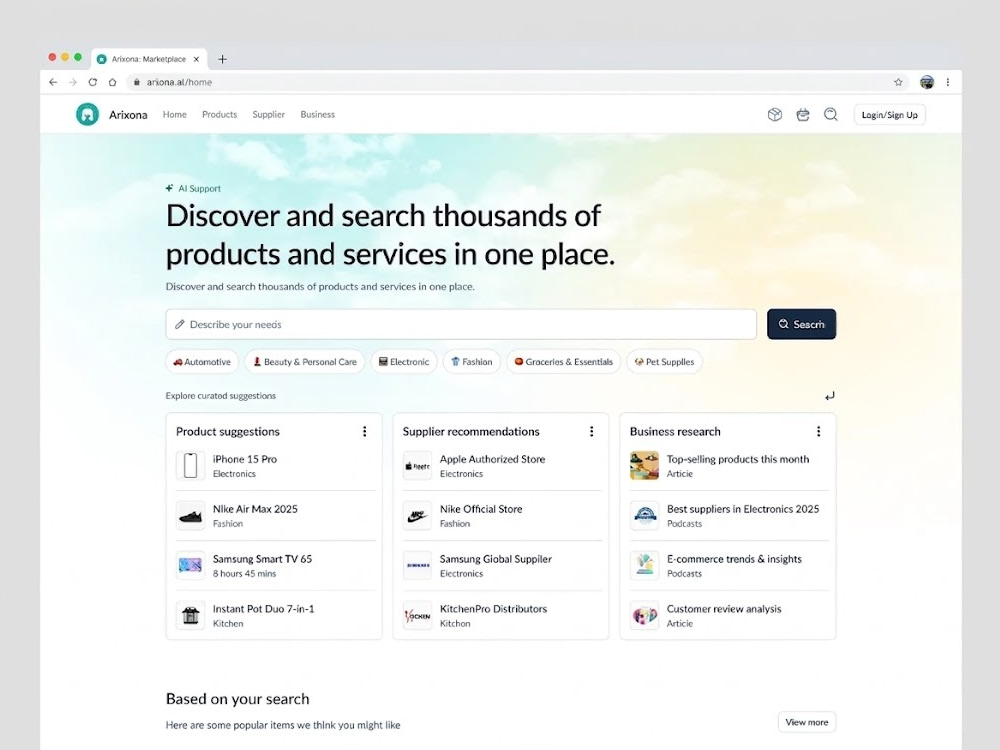The height and width of the screenshot is (750, 1000).
Task: Focus the Describe your needs input field
Action: pos(461,325)
